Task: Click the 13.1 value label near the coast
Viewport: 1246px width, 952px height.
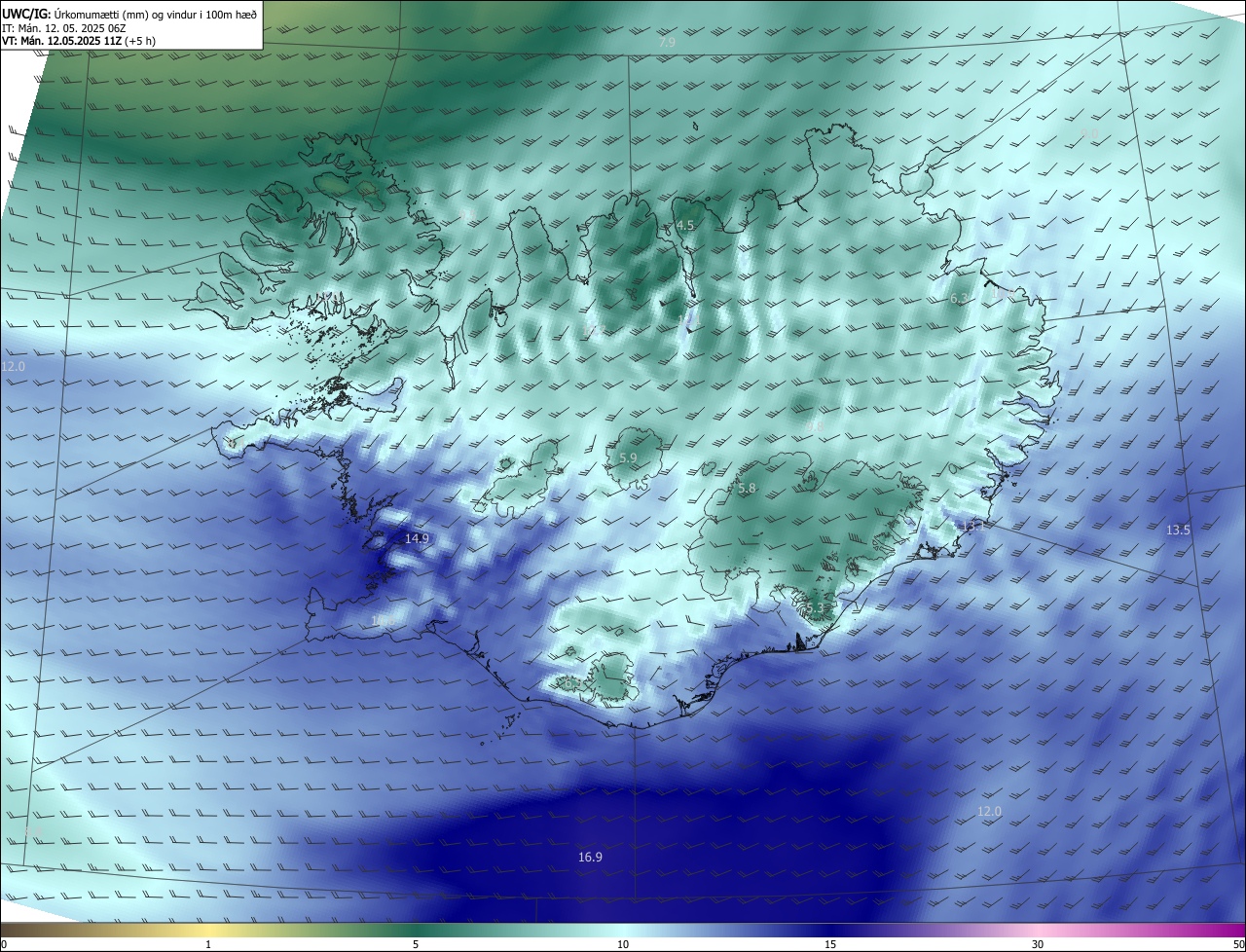Action: point(973,526)
